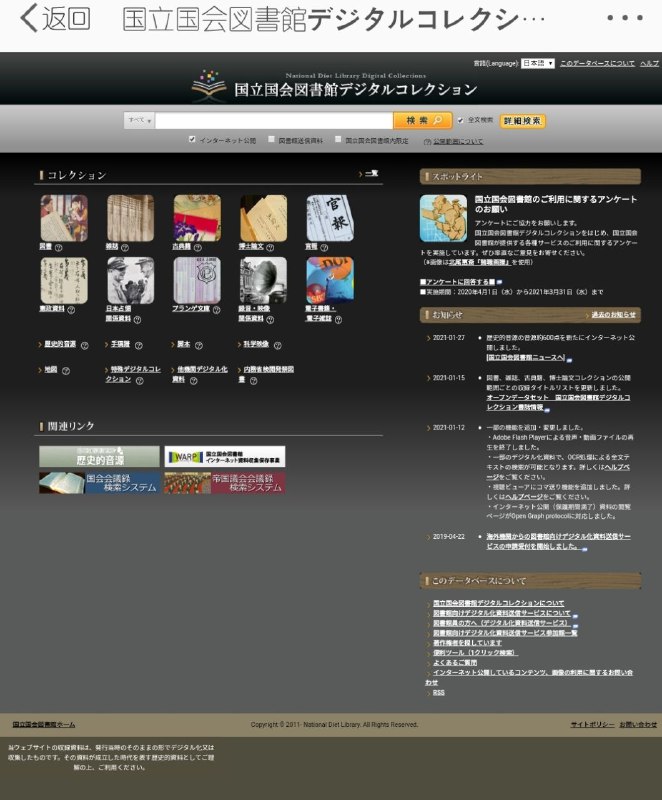Open the アンケートに回答する link
This screenshot has height=800, width=662.
(457, 282)
